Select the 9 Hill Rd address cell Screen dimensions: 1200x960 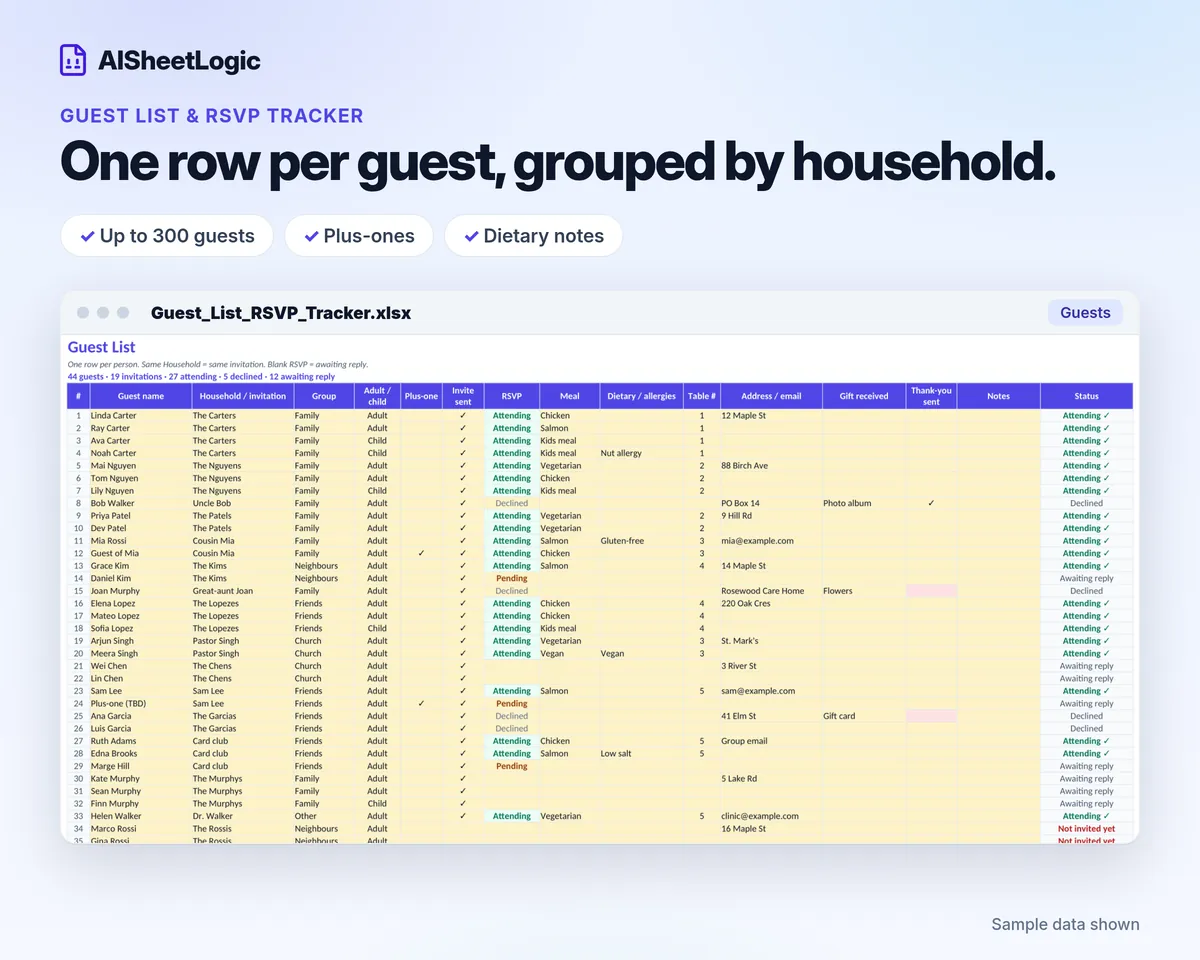[771, 515]
